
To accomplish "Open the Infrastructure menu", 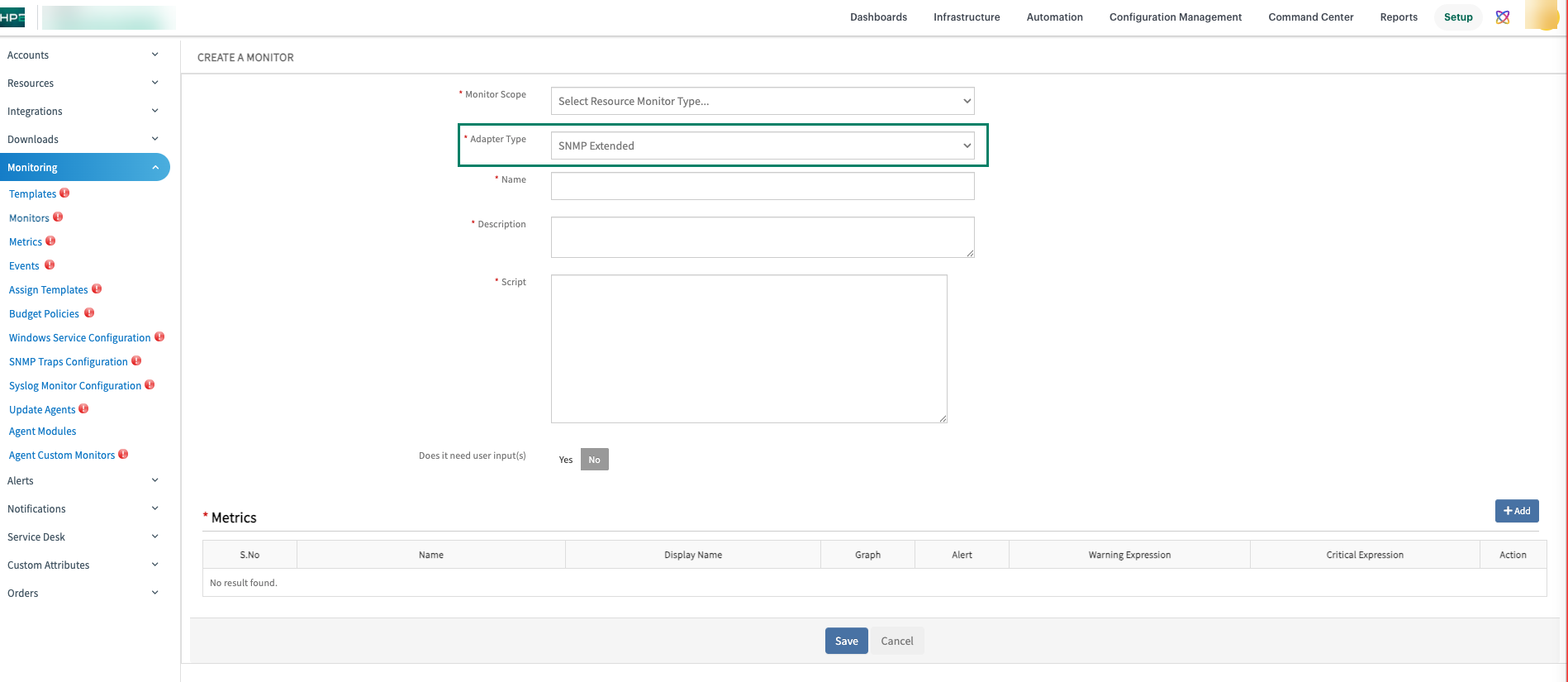I will pos(967,17).
